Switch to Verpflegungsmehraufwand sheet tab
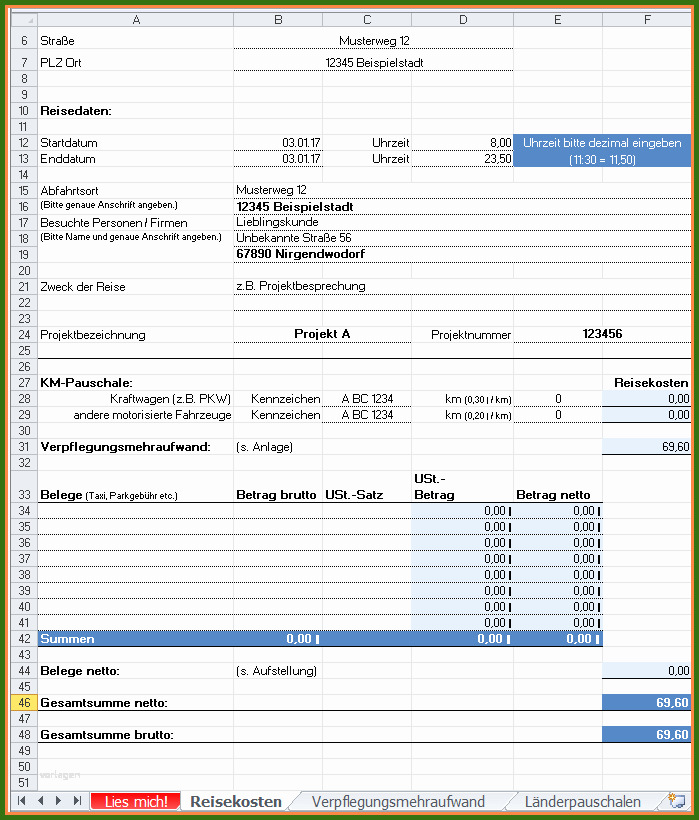 (397, 802)
